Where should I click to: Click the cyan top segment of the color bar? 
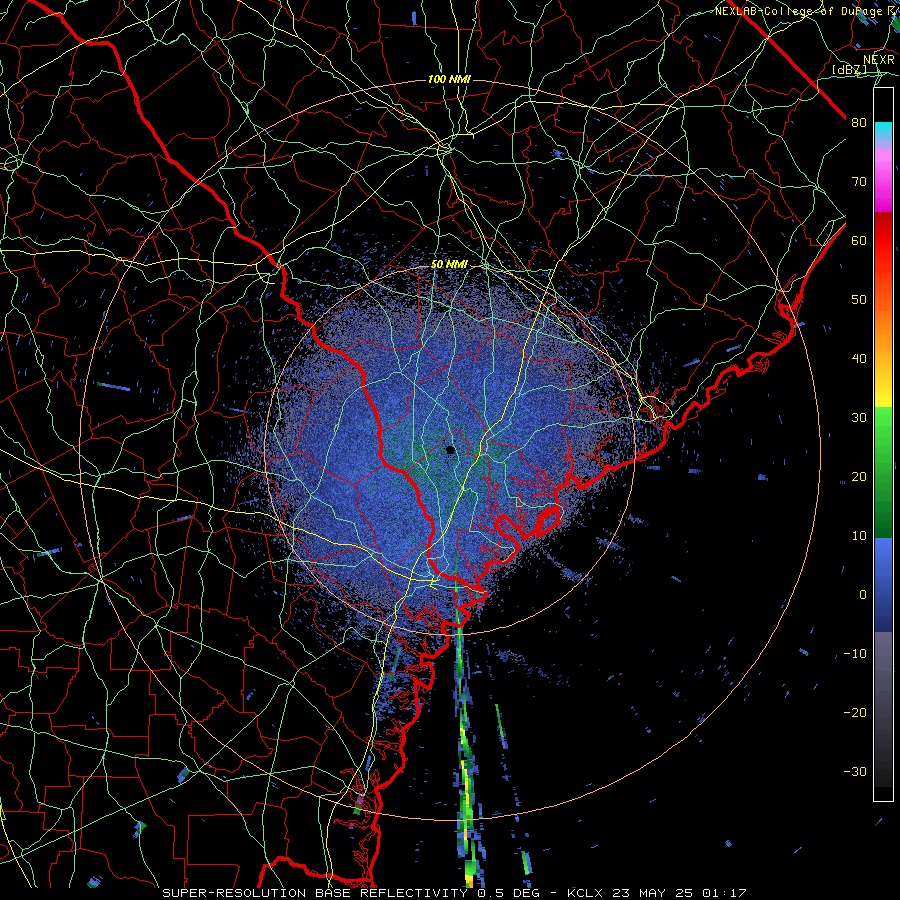pos(883,132)
